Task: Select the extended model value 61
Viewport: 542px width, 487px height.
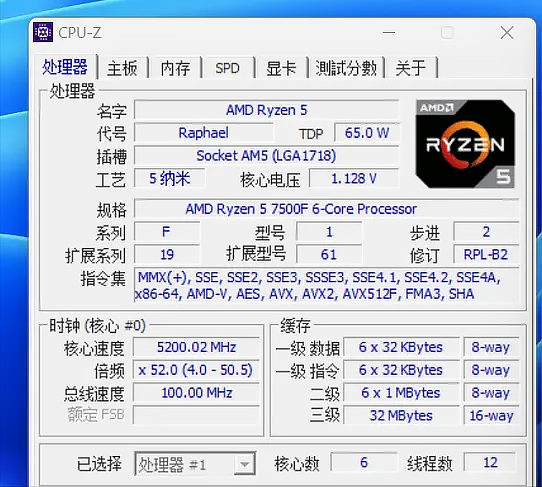Action: tap(329, 255)
